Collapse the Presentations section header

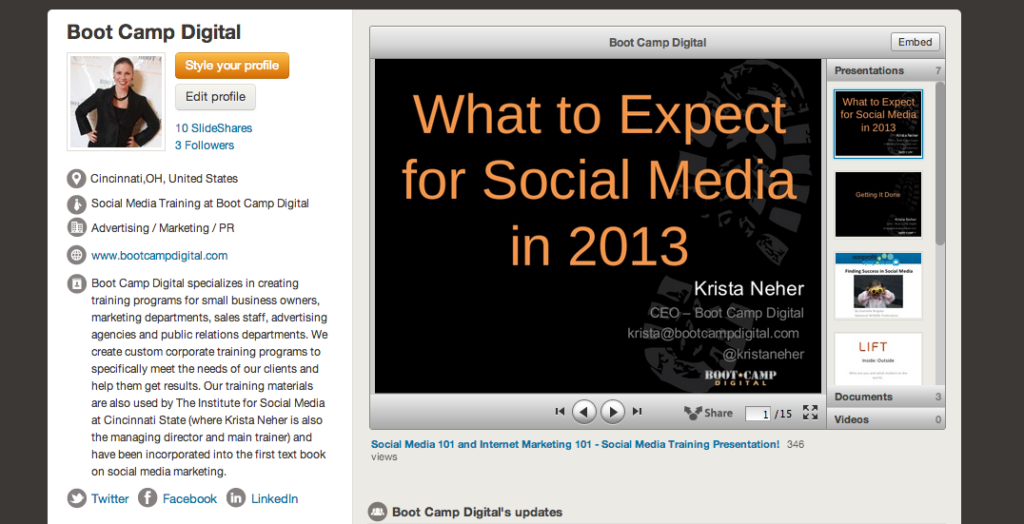pyautogui.click(x=869, y=71)
